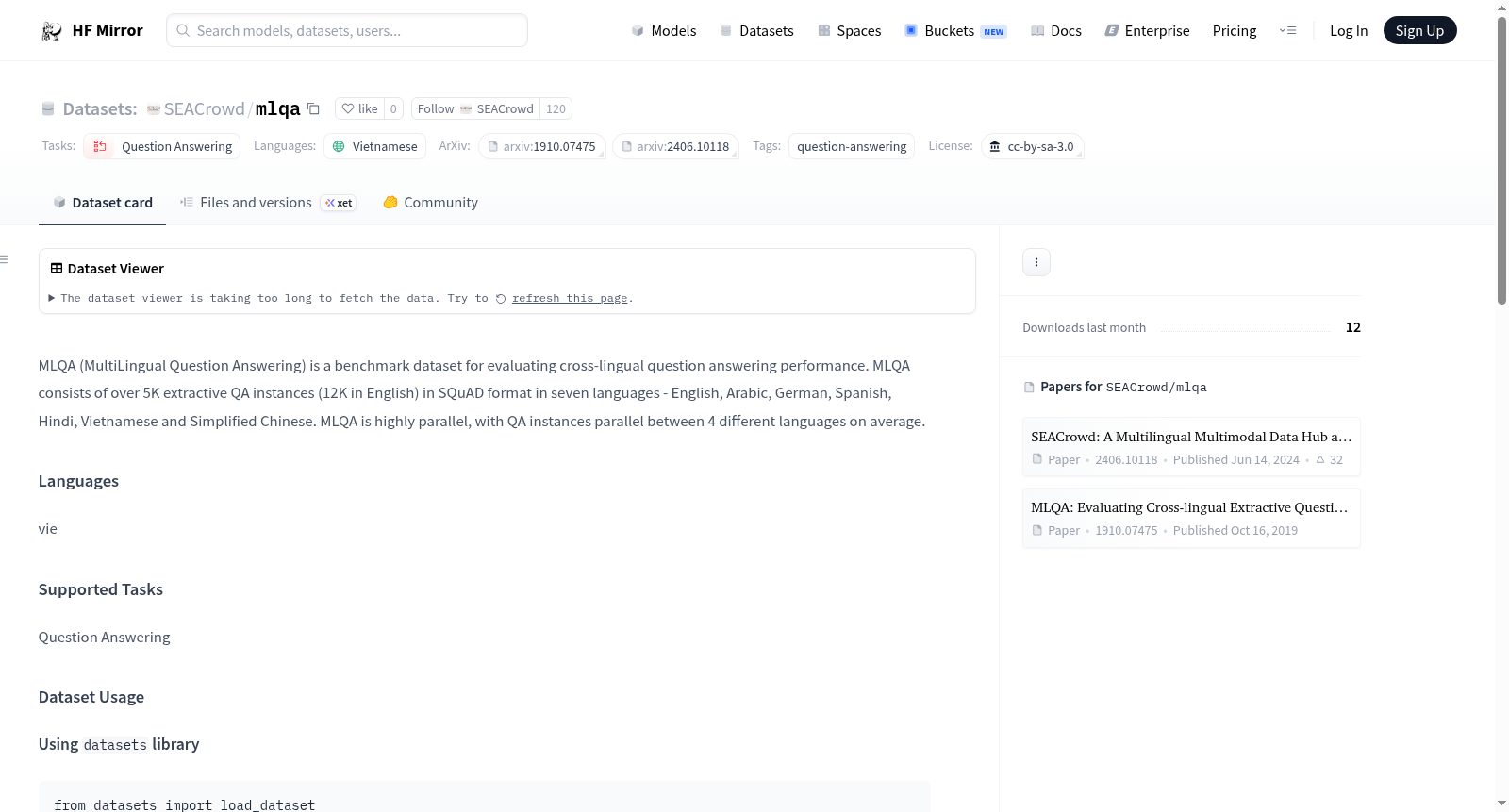Viewport: 1509px width, 812px height.
Task: Click the heart like button
Action: (359, 108)
